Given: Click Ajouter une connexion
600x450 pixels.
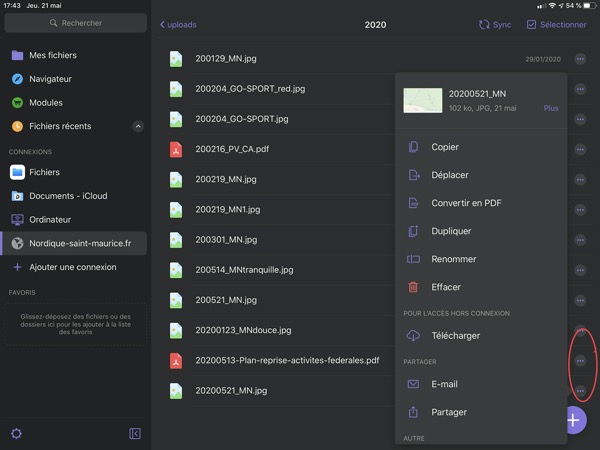Looking at the screenshot, I should click(x=72, y=267).
